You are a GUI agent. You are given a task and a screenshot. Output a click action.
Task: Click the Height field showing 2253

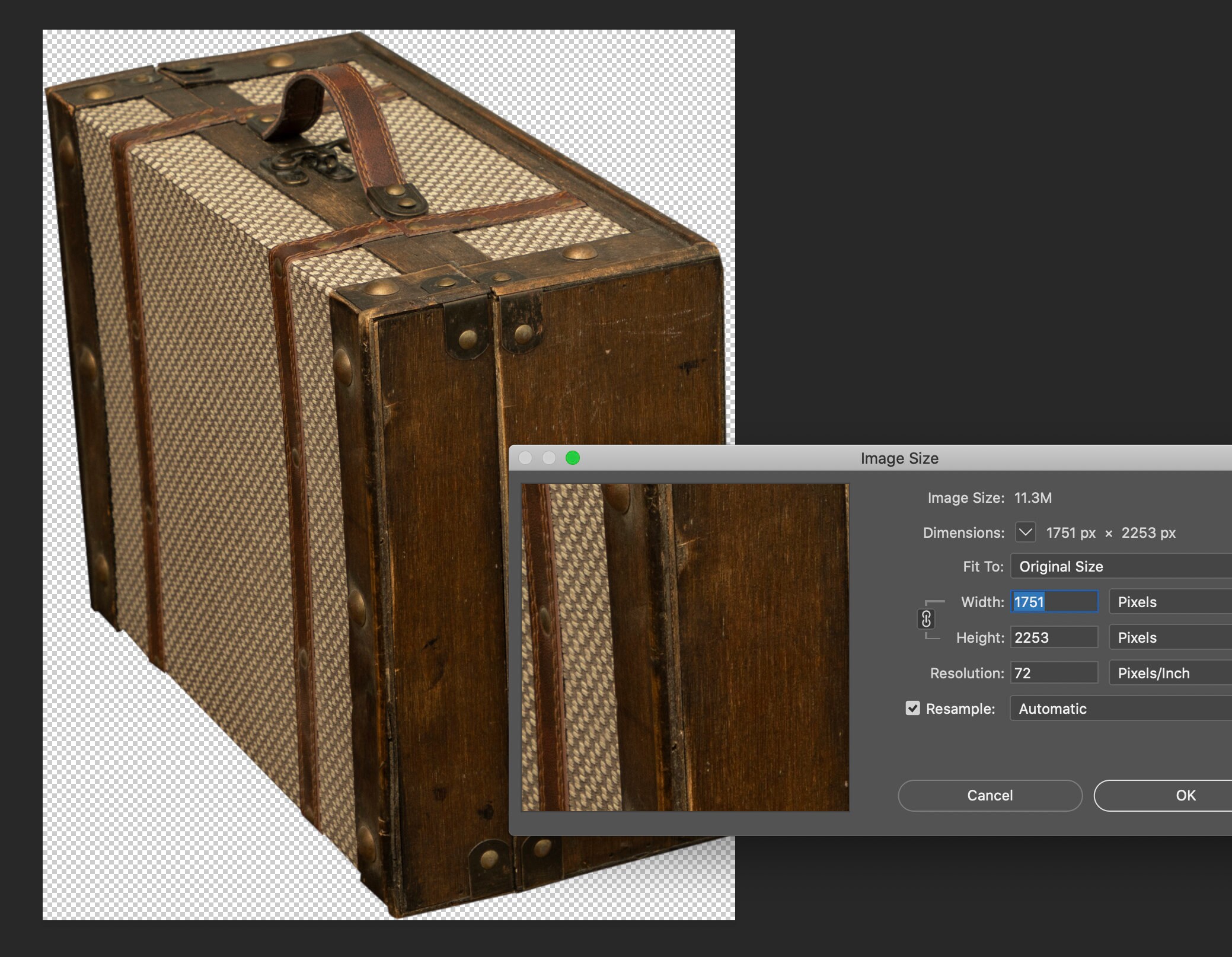coord(1054,637)
